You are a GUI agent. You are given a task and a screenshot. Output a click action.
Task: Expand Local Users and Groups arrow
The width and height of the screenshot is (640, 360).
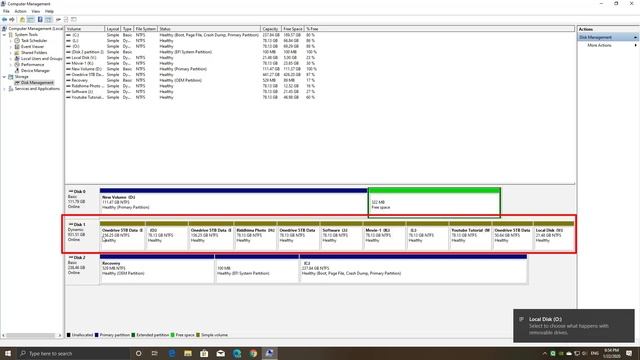(x=11, y=59)
